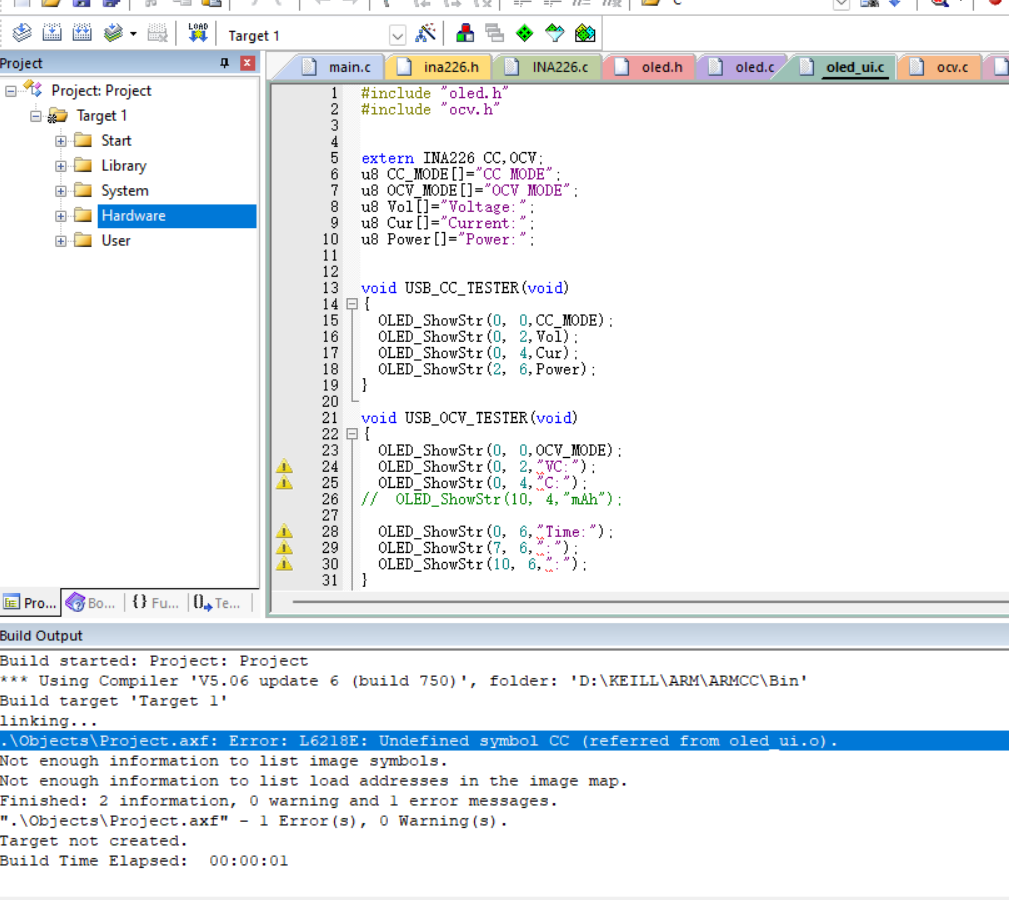Click the Manage Multi-Project Workspace icon
Image resolution: width=1009 pixels, height=900 pixels.
pyautogui.click(x=494, y=33)
